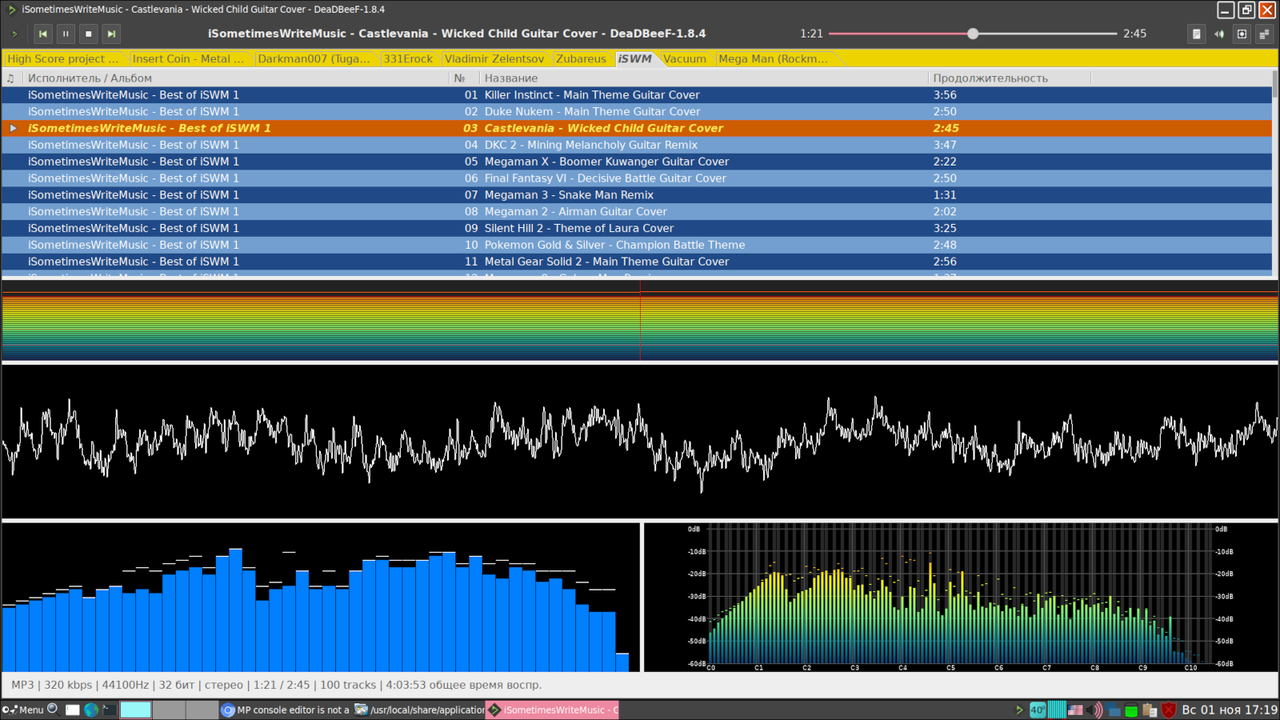Select track 05 Megaman X - Boomer Kuwanger
This screenshot has height=720, width=1280.
coord(637,162)
